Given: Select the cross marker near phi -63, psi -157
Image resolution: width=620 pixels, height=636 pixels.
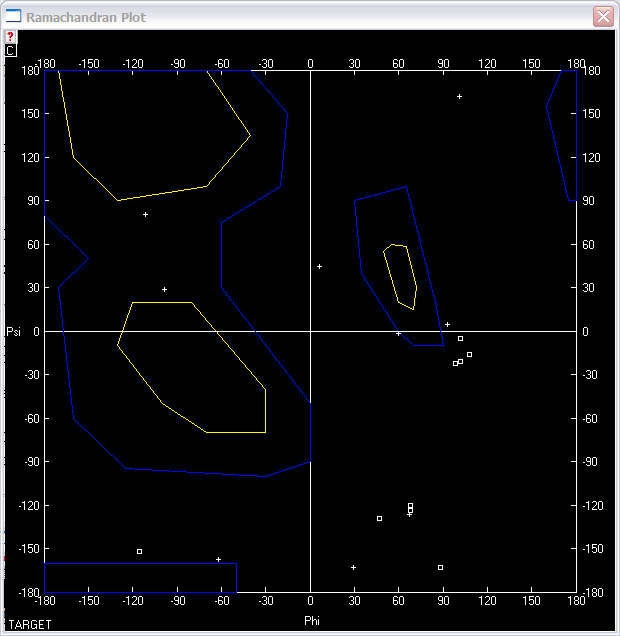Looking at the screenshot, I should (x=218, y=559).
